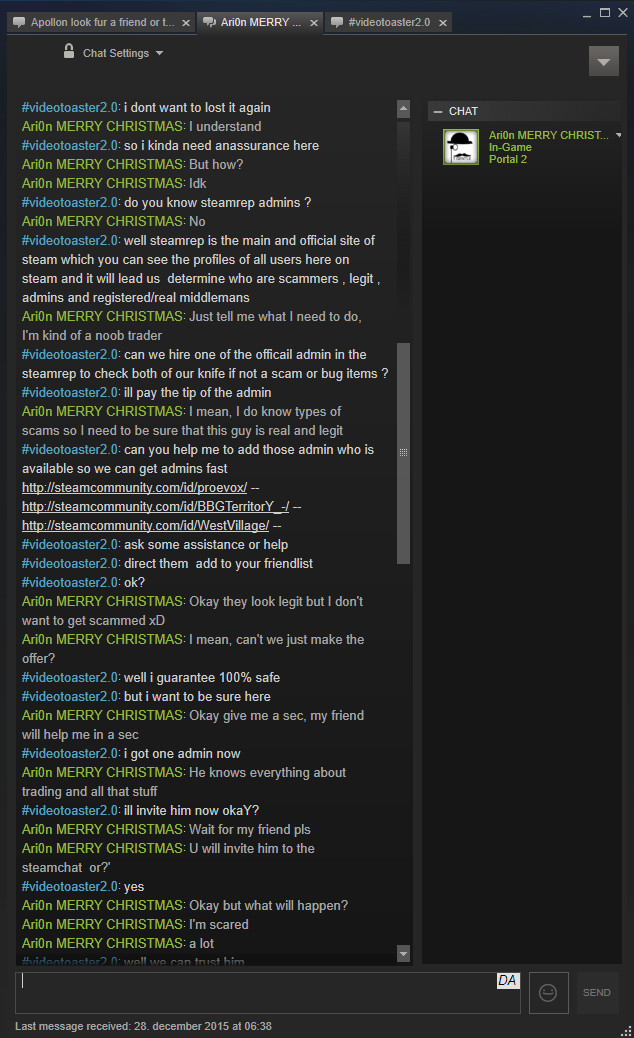This screenshot has height=1038, width=634.
Task: Click the lock icon beside Chat Settings
Action: tap(69, 51)
